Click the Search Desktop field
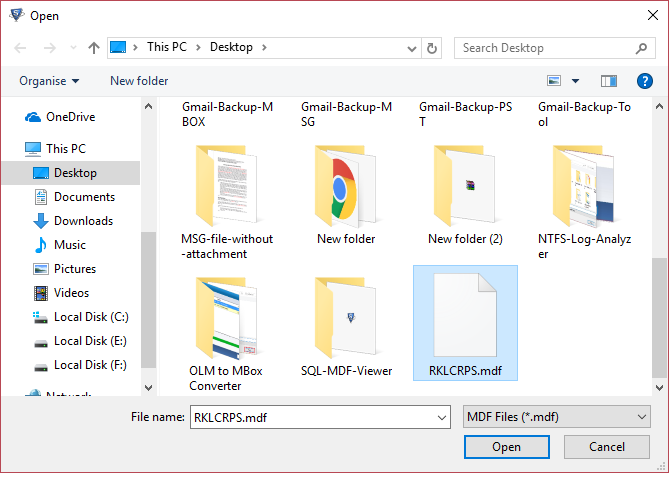 (x=545, y=47)
